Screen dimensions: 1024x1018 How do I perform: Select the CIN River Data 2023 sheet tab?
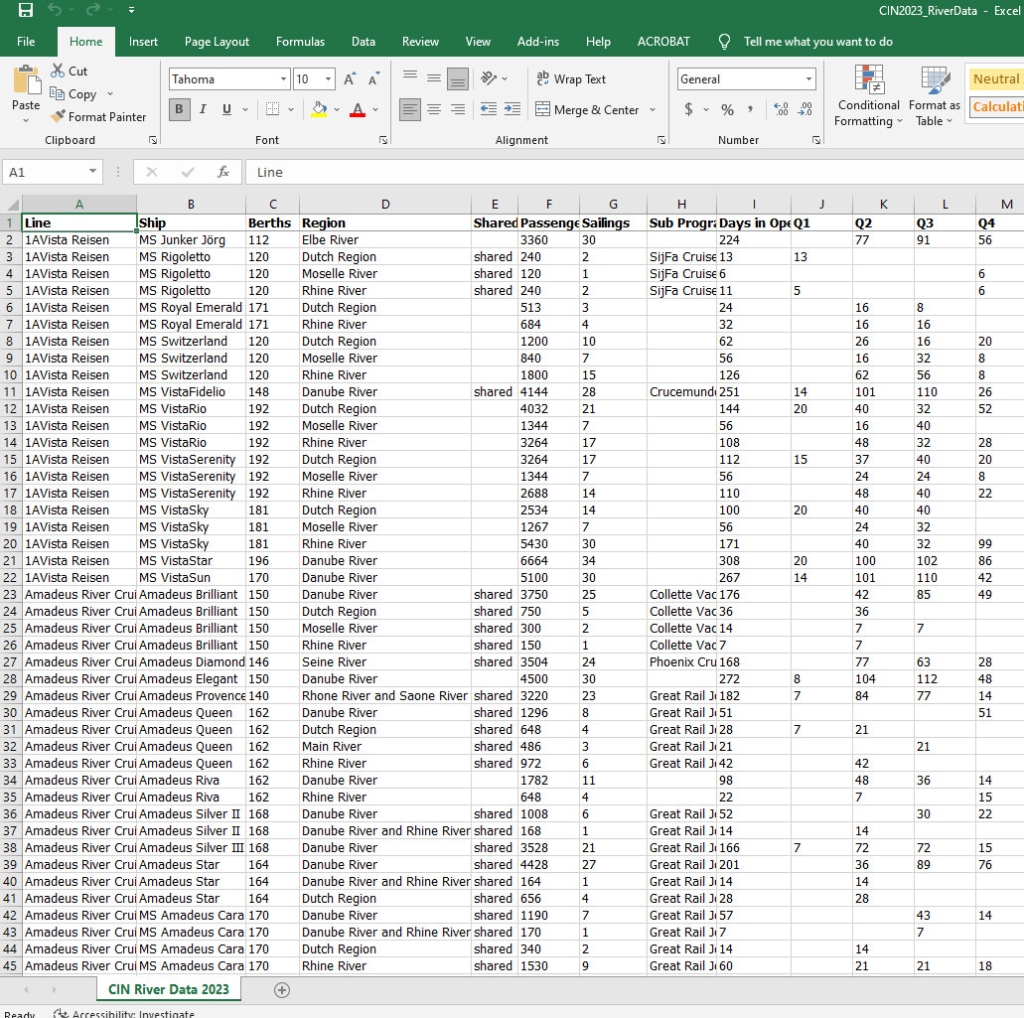(168, 989)
